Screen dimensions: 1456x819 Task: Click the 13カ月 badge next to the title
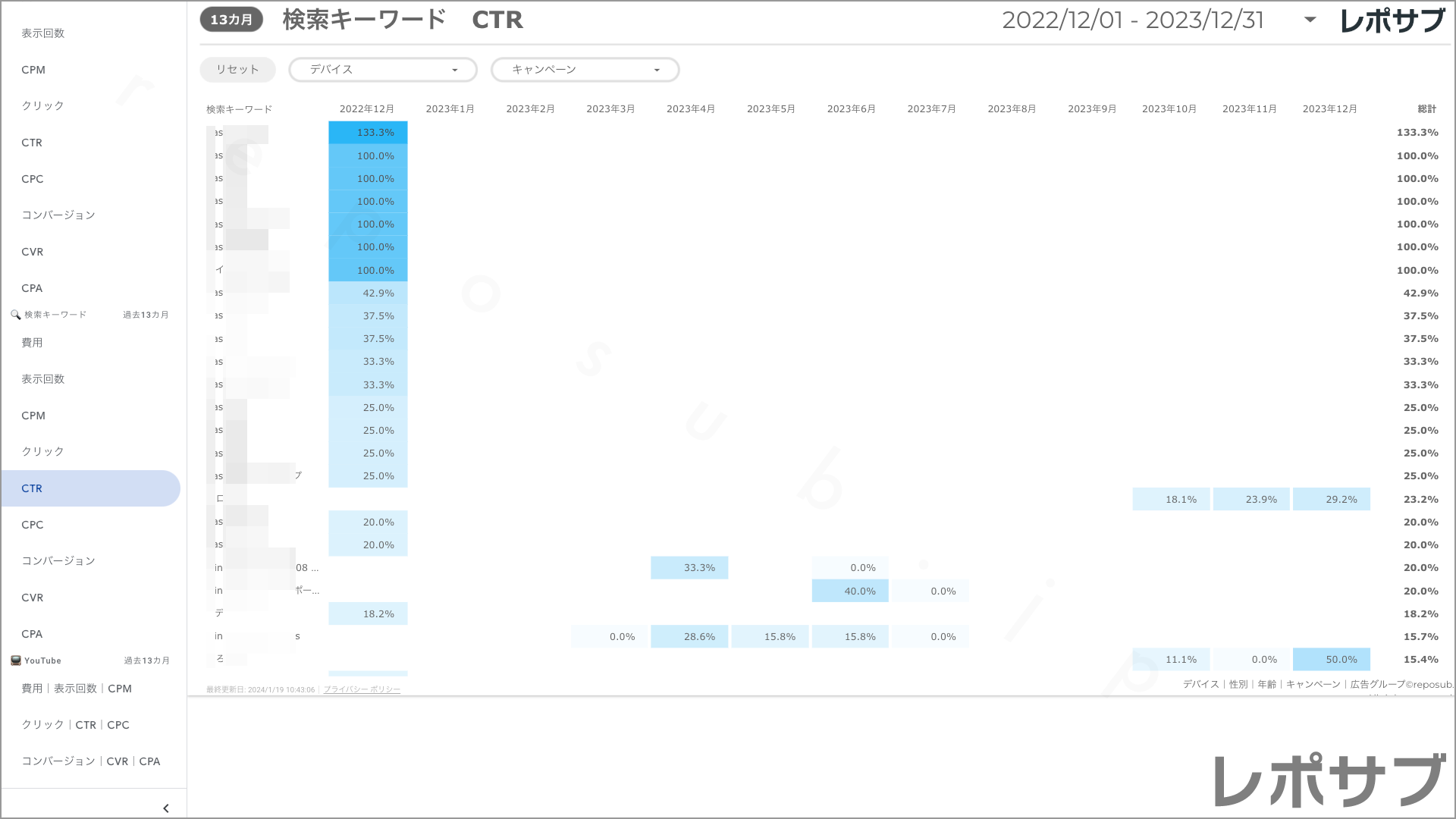tap(231, 19)
